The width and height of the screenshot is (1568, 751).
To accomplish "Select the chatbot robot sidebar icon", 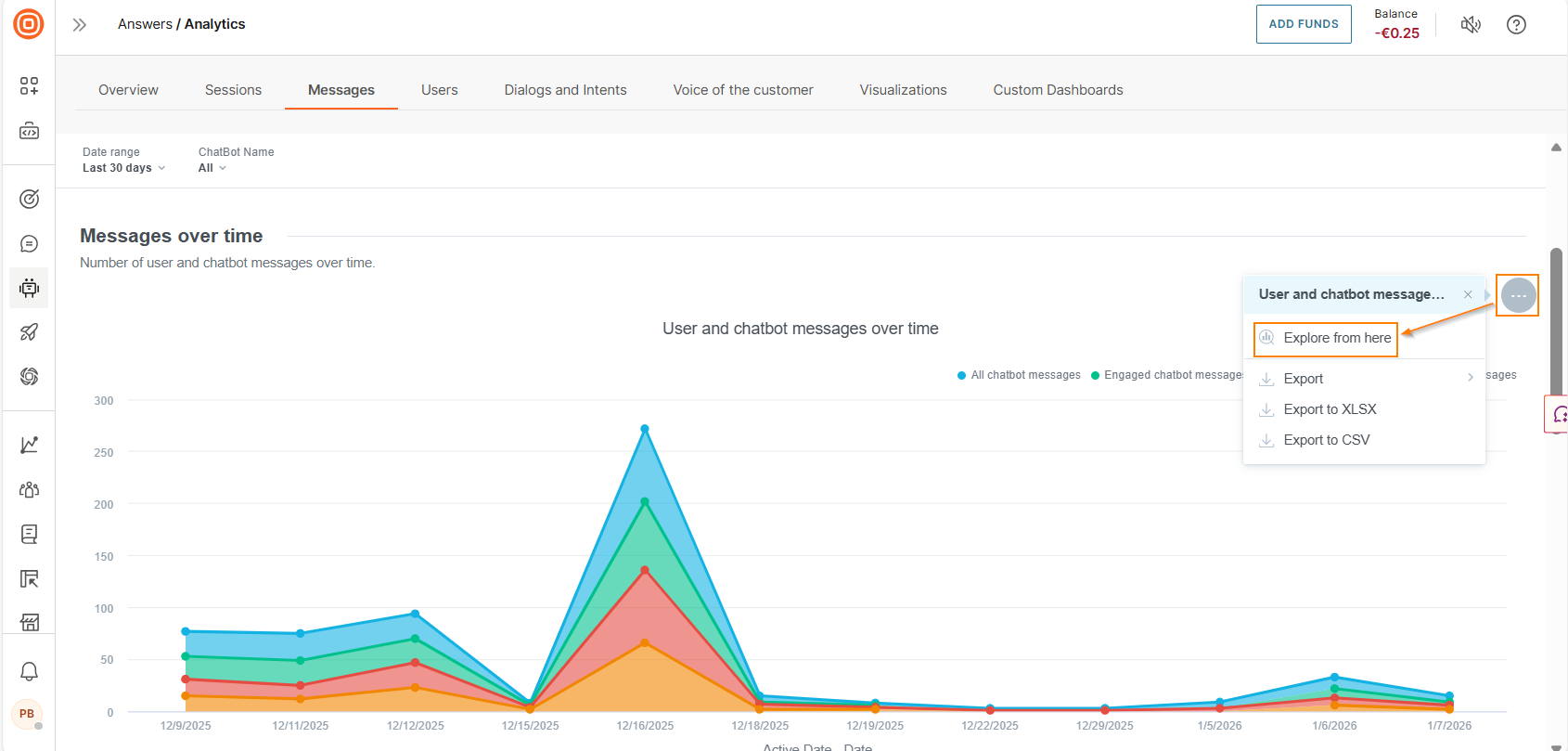I will (29, 288).
